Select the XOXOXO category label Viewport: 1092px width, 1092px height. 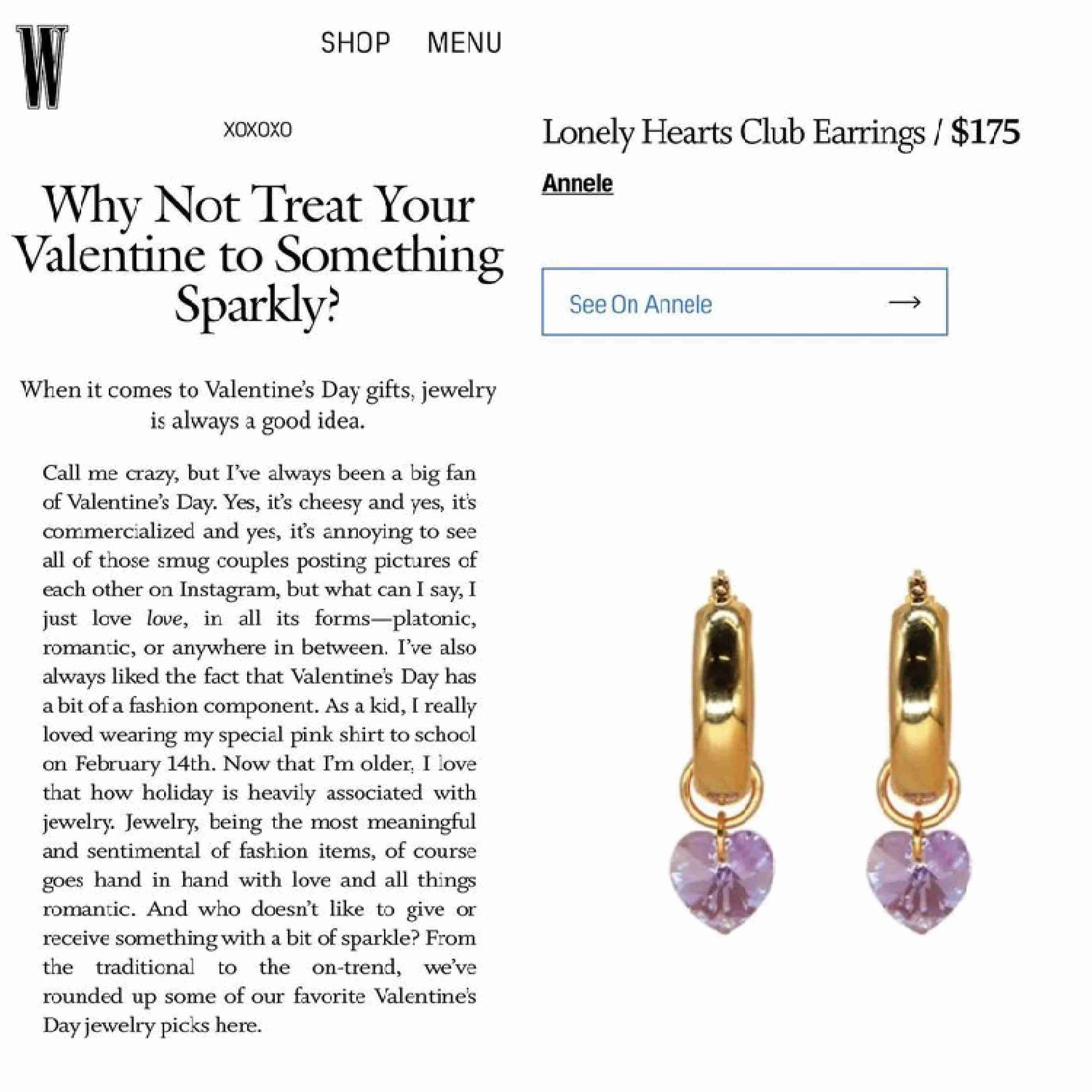point(258,130)
